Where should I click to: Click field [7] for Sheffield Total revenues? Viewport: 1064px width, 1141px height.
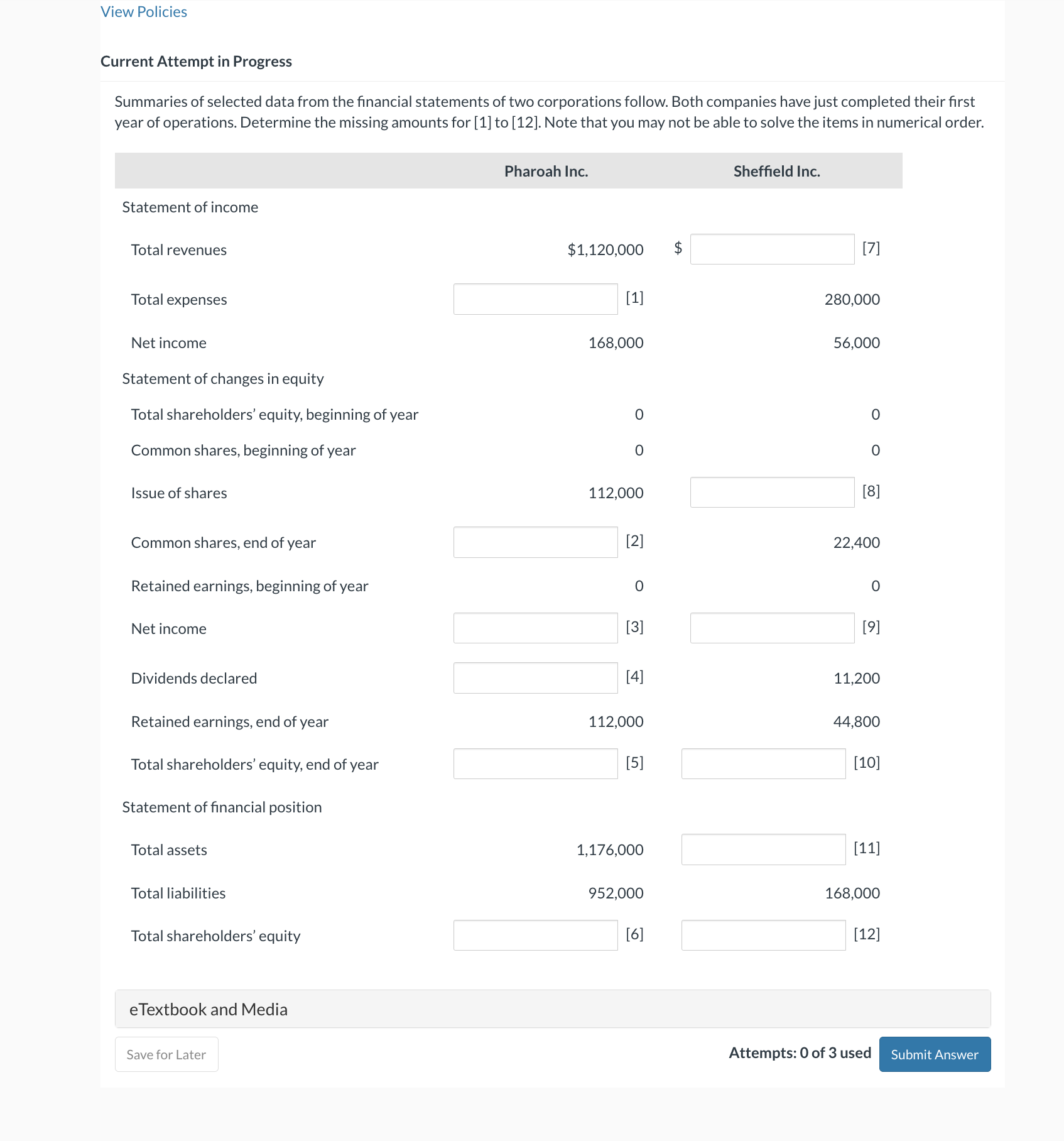[771, 249]
